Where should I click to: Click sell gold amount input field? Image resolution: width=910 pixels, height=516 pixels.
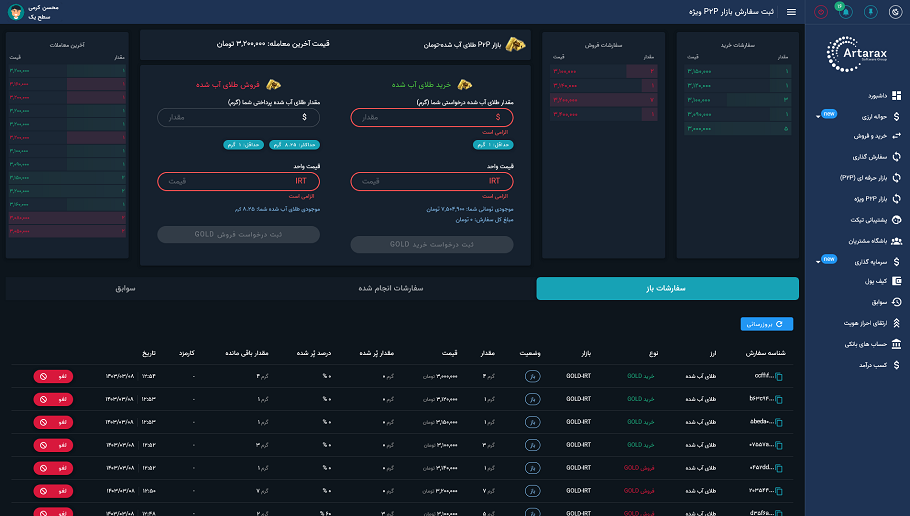[x=239, y=118]
